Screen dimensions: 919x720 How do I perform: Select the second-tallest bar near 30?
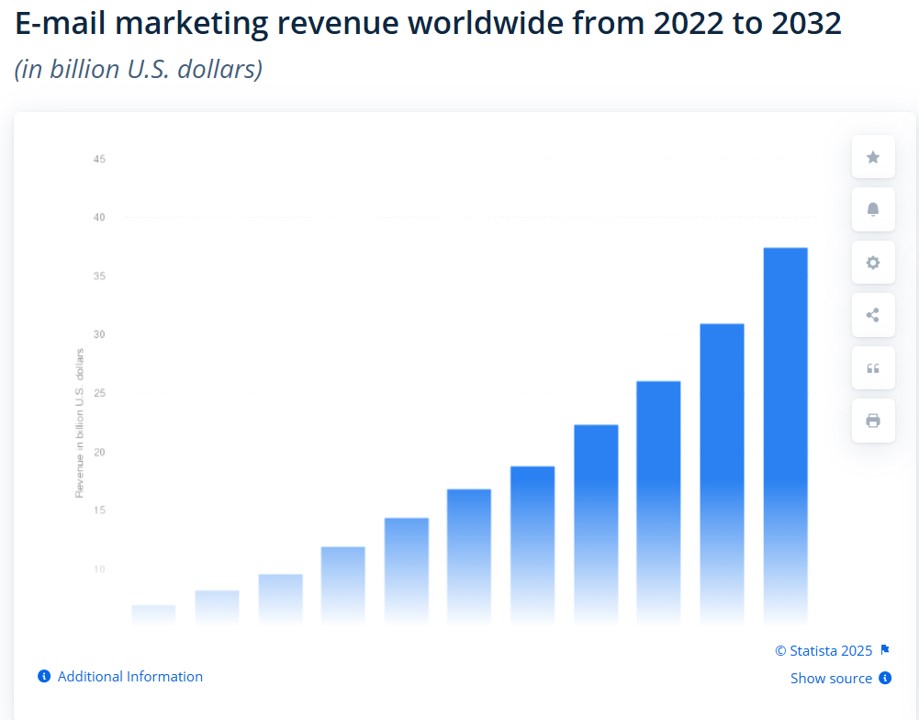(722, 473)
